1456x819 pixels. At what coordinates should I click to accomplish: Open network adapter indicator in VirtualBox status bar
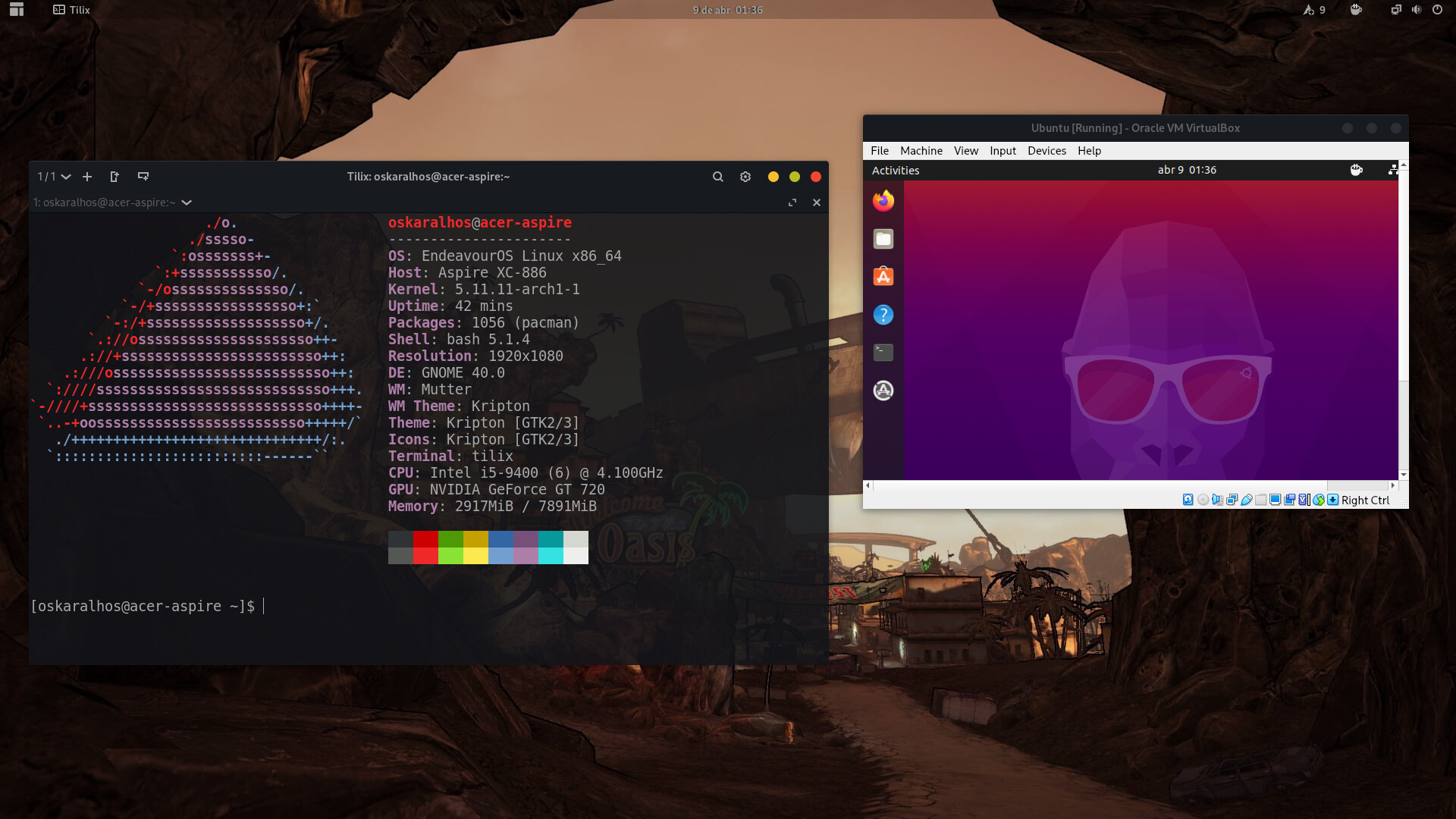pyautogui.click(x=1232, y=500)
